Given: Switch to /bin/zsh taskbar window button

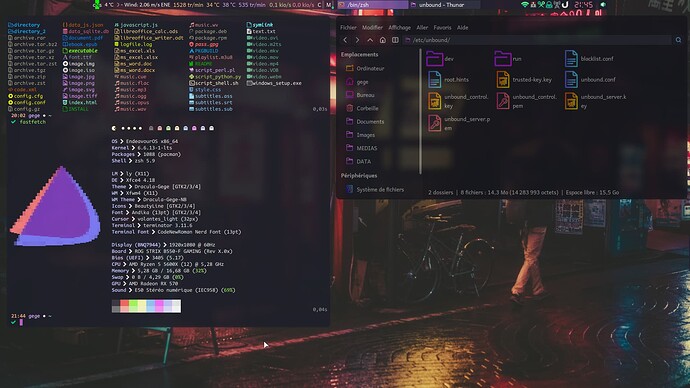Looking at the screenshot, I should pyautogui.click(x=373, y=5).
